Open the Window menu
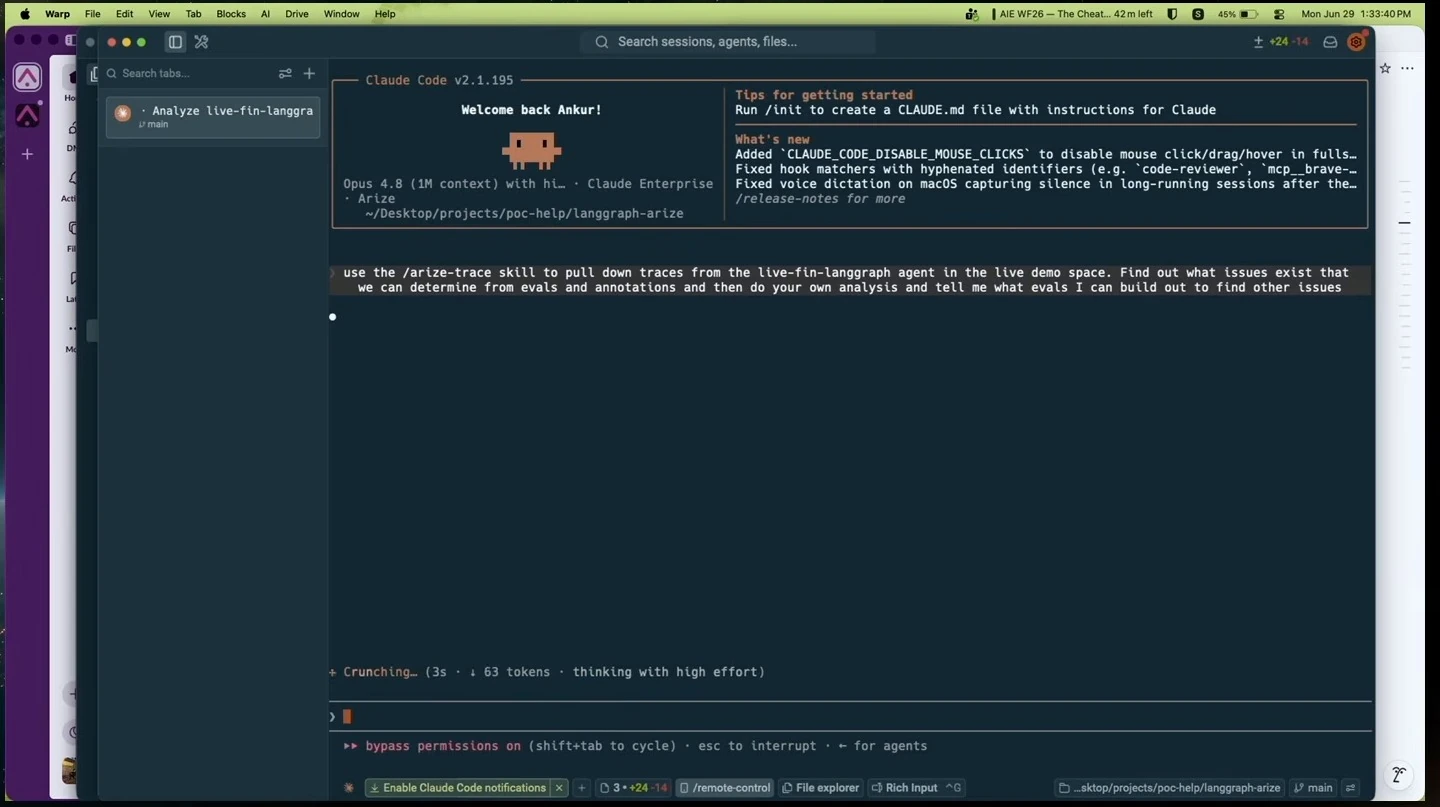The image size is (1440, 807). coord(341,14)
